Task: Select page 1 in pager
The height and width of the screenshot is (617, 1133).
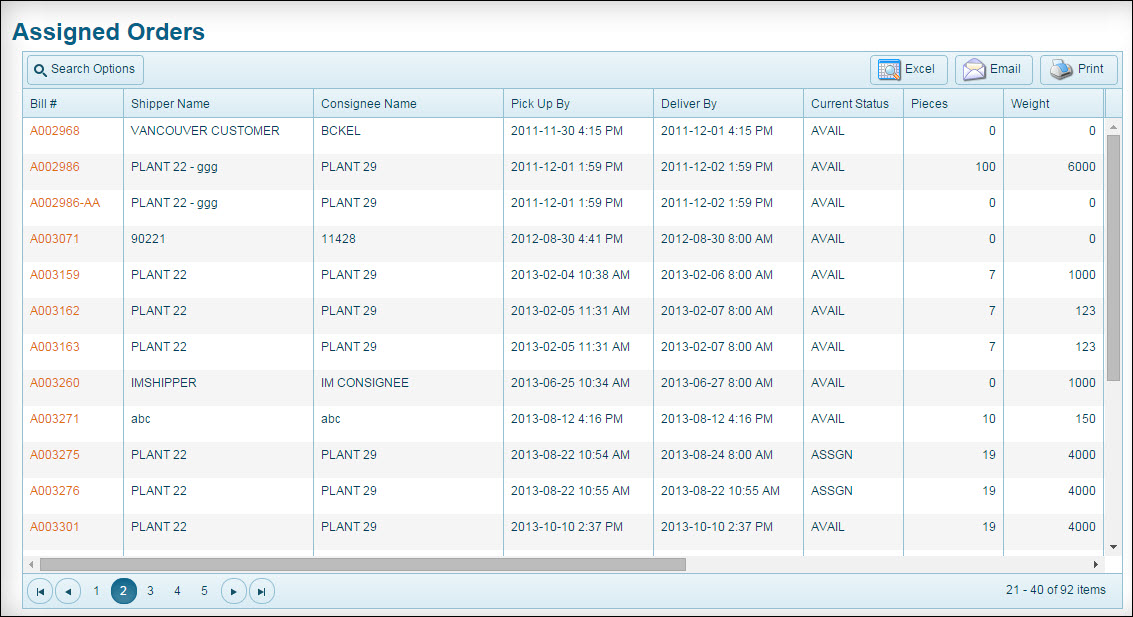Action: click(96, 591)
